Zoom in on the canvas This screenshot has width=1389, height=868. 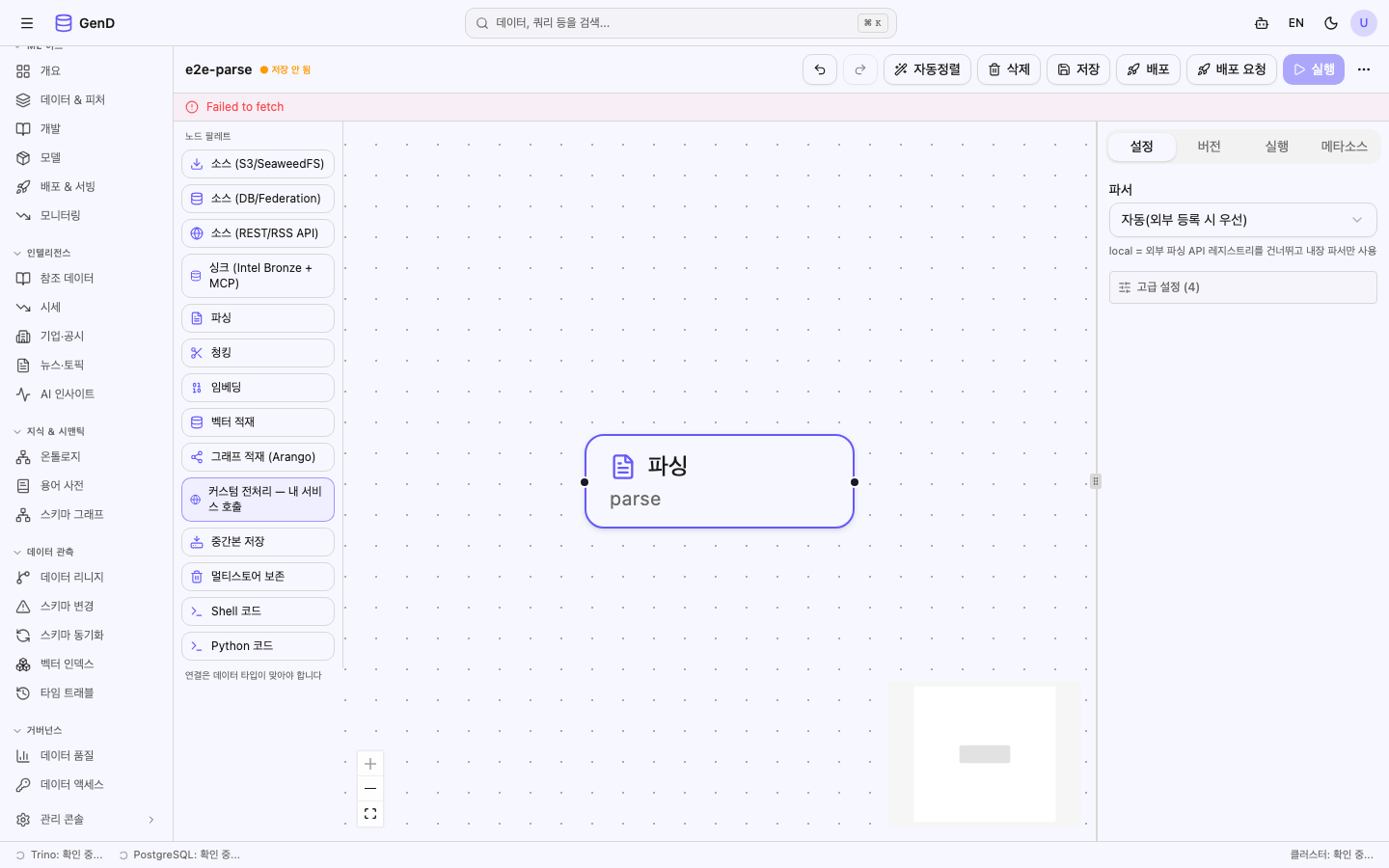[x=370, y=764]
